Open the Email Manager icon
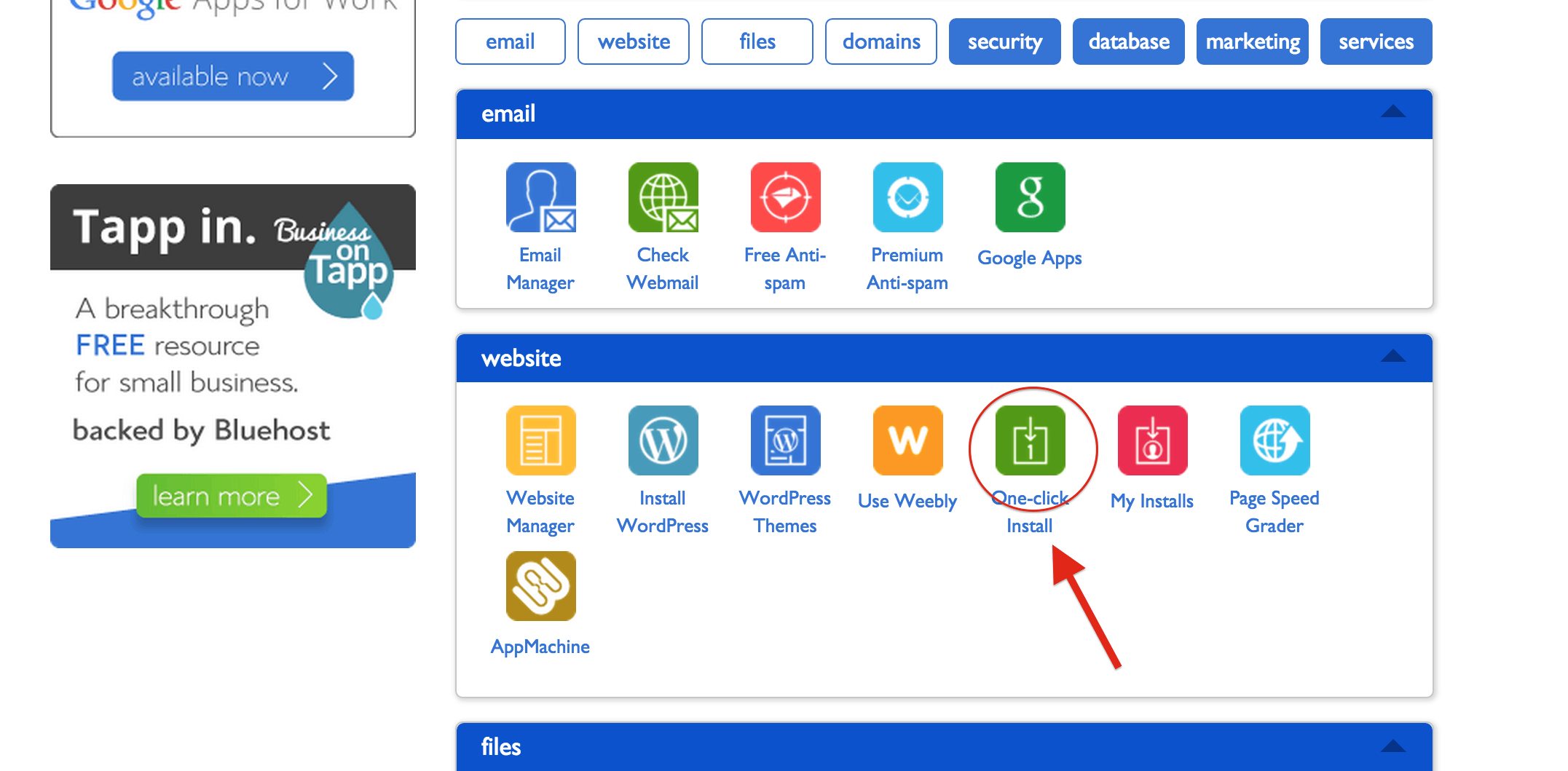The height and width of the screenshot is (771, 1568). 540,197
